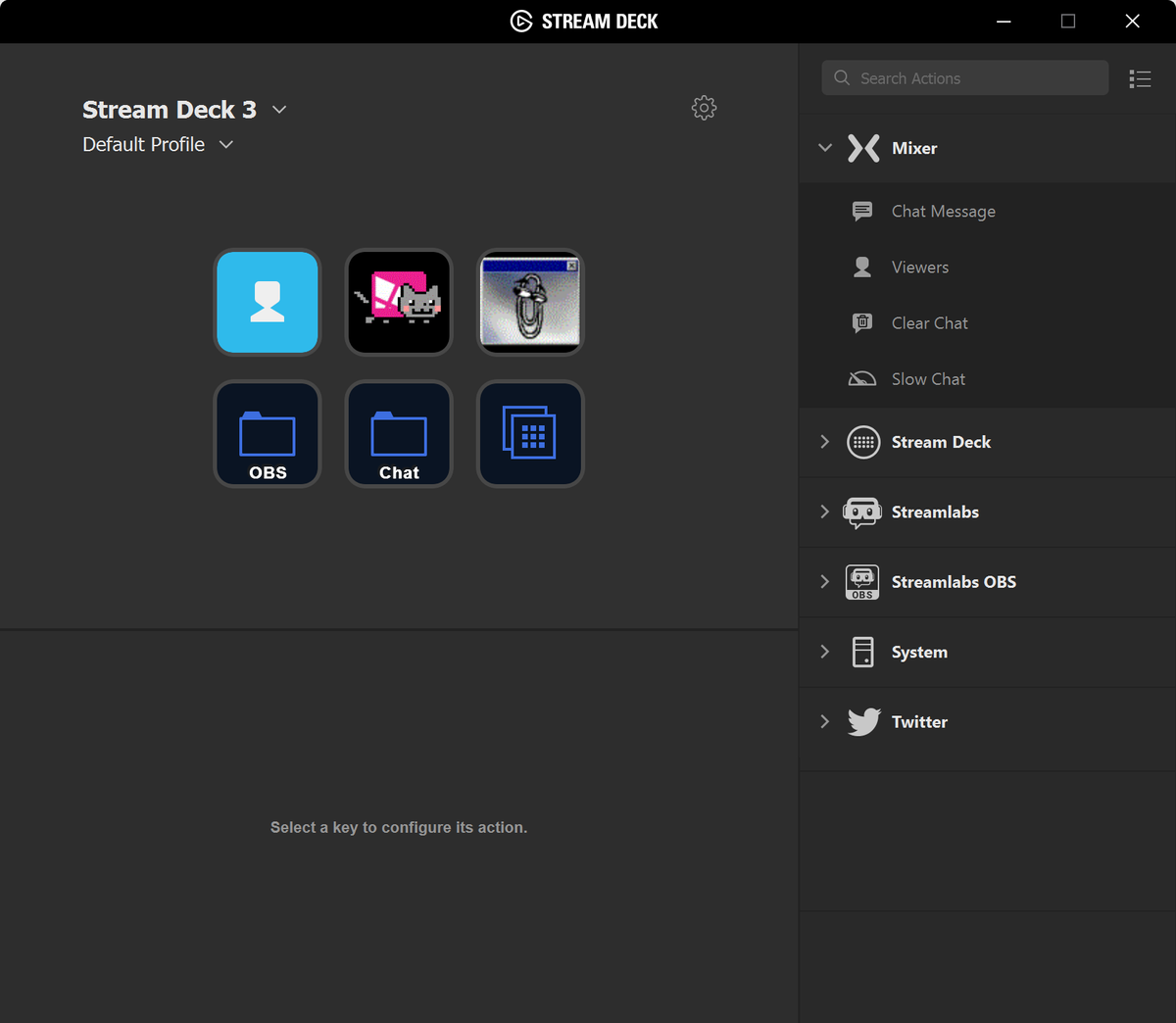Expand the Twitter actions category
This screenshot has width=1176, height=1023.
825,721
